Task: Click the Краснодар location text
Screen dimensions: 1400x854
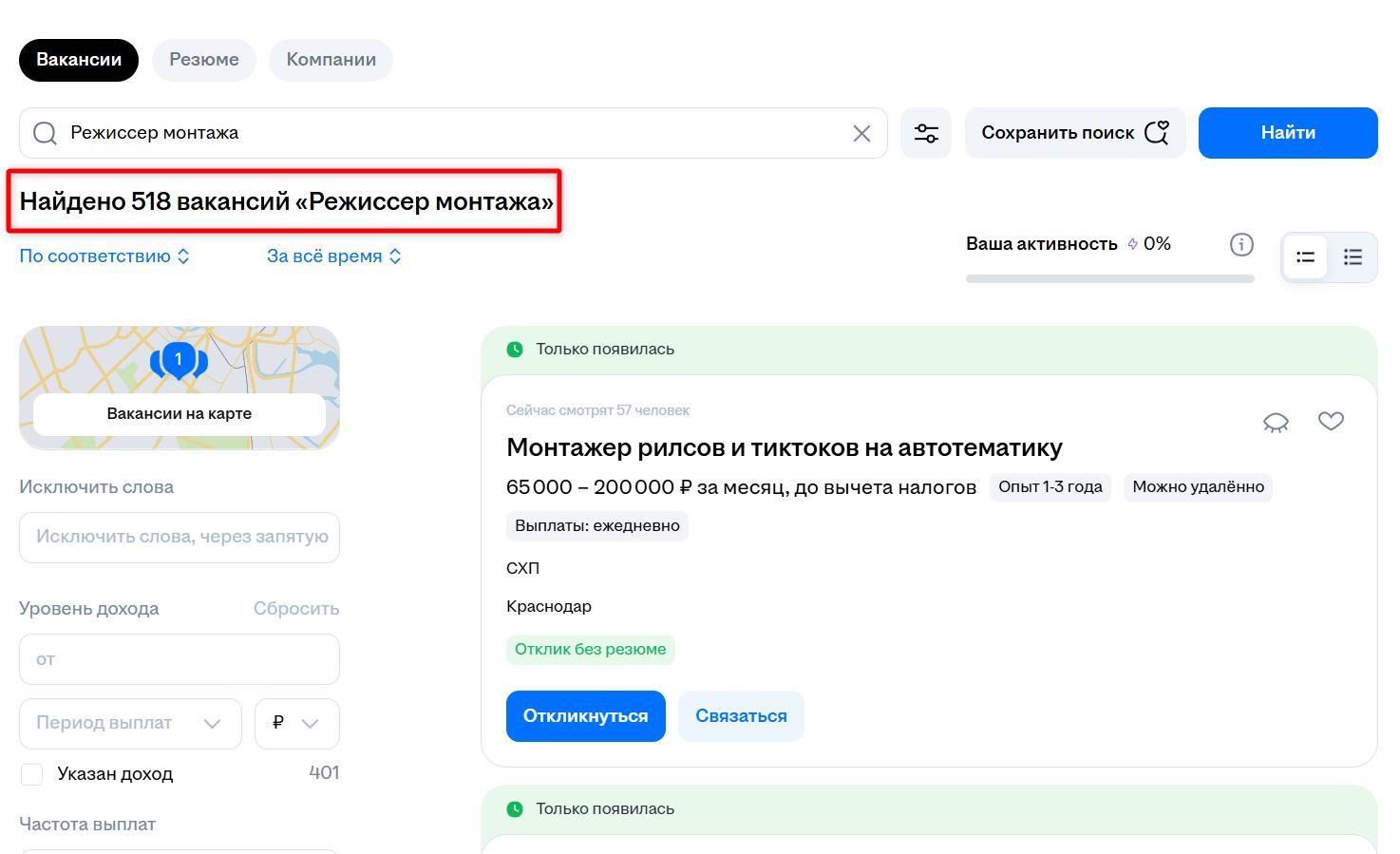Action: point(549,607)
